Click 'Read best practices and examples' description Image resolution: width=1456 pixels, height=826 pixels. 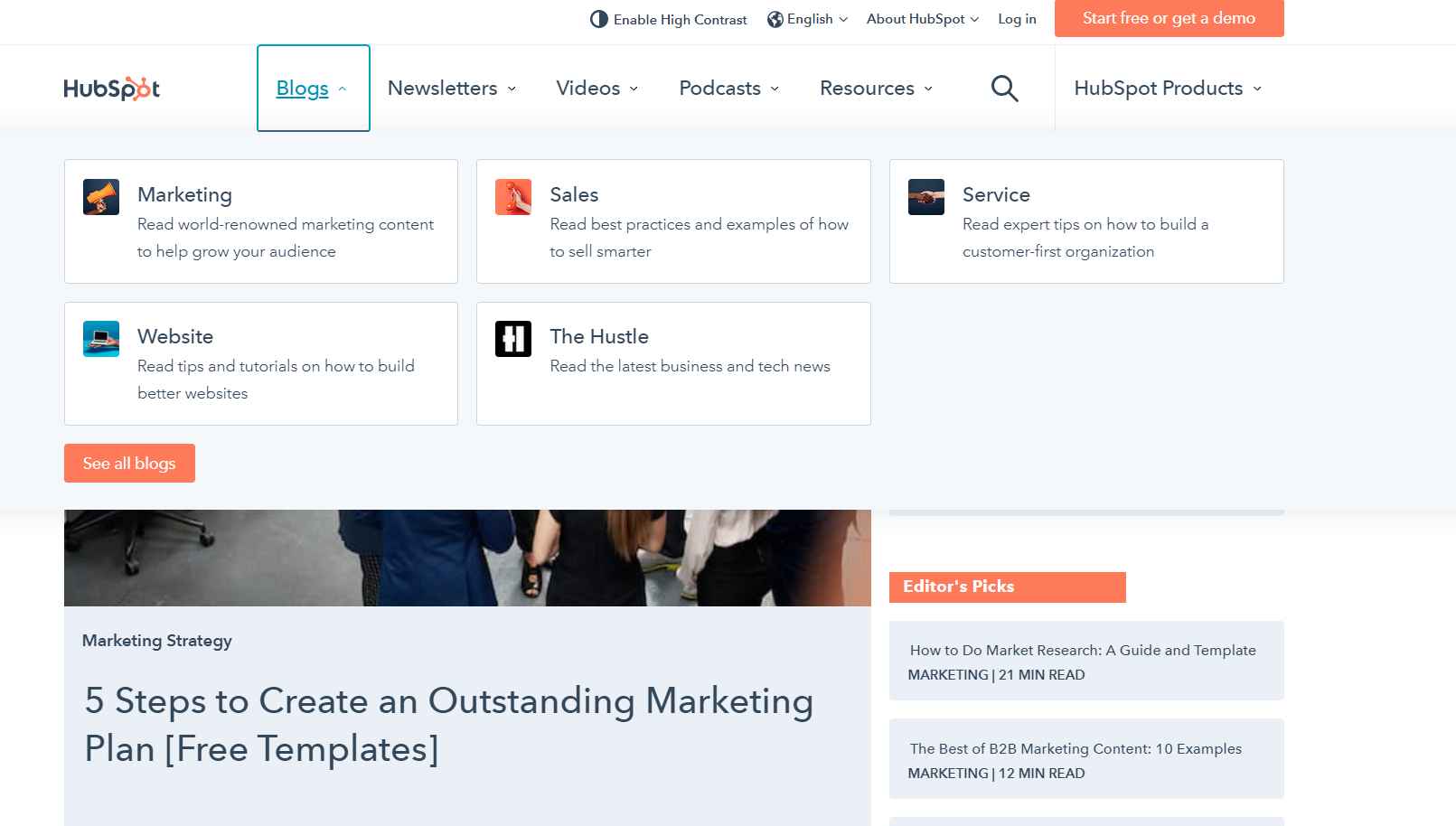[x=699, y=238]
